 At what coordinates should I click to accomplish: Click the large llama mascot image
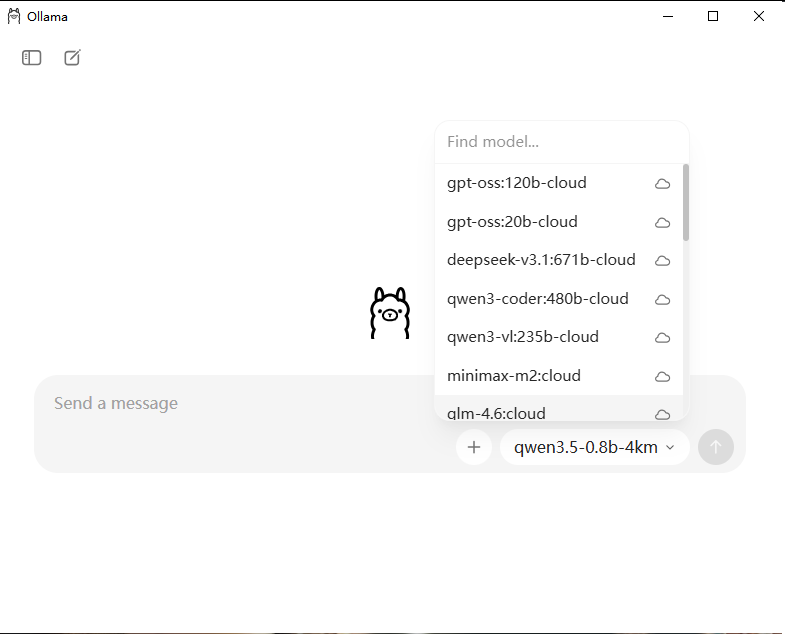click(x=390, y=313)
